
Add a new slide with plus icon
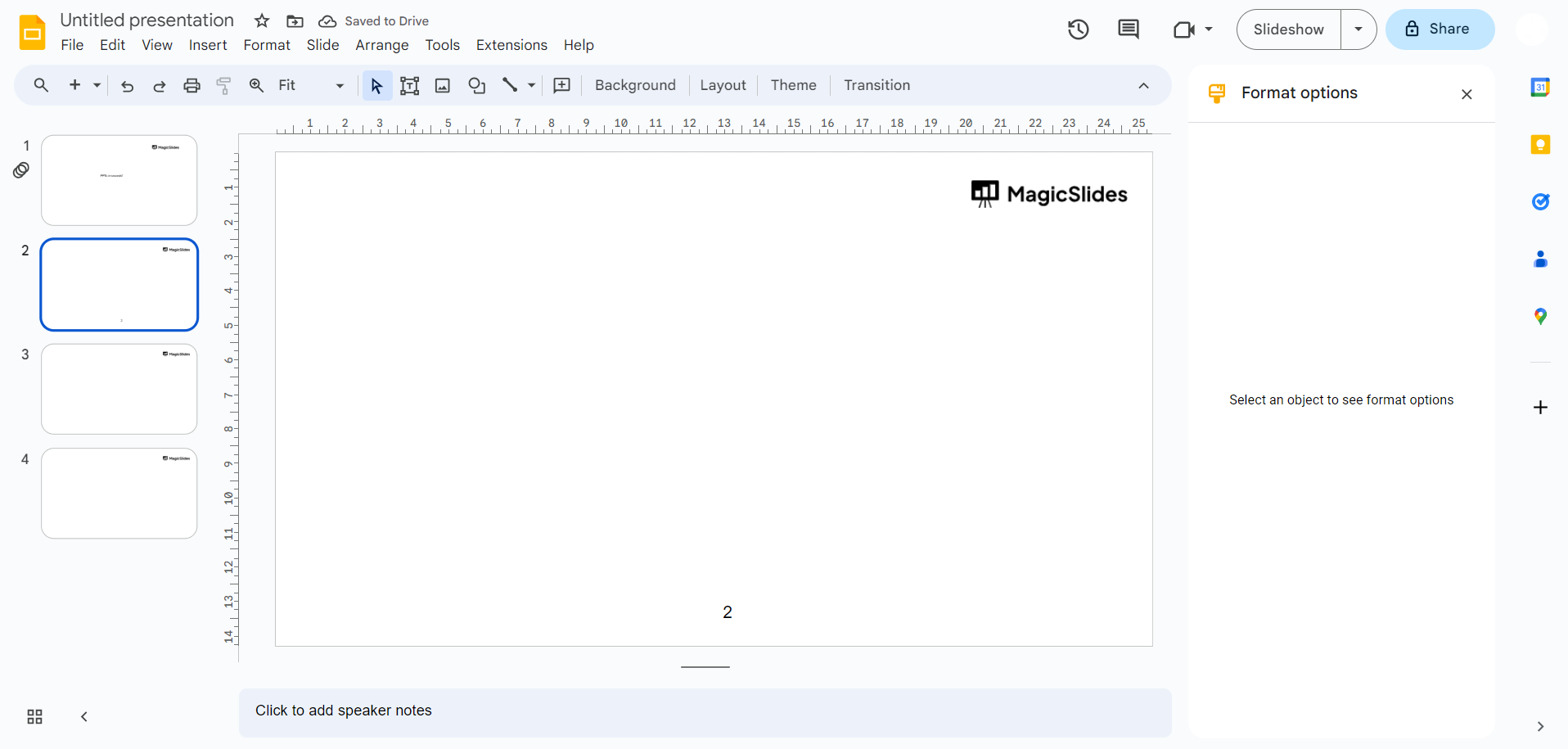pos(74,85)
